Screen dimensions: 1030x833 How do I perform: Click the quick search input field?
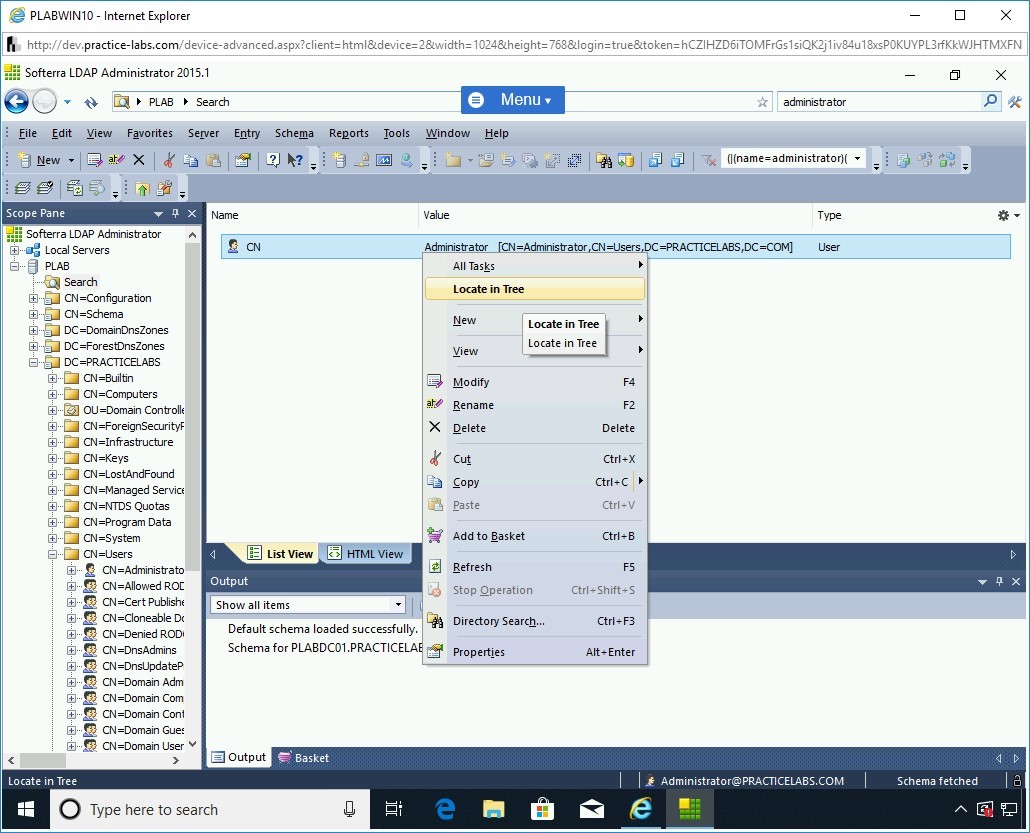[x=878, y=102]
